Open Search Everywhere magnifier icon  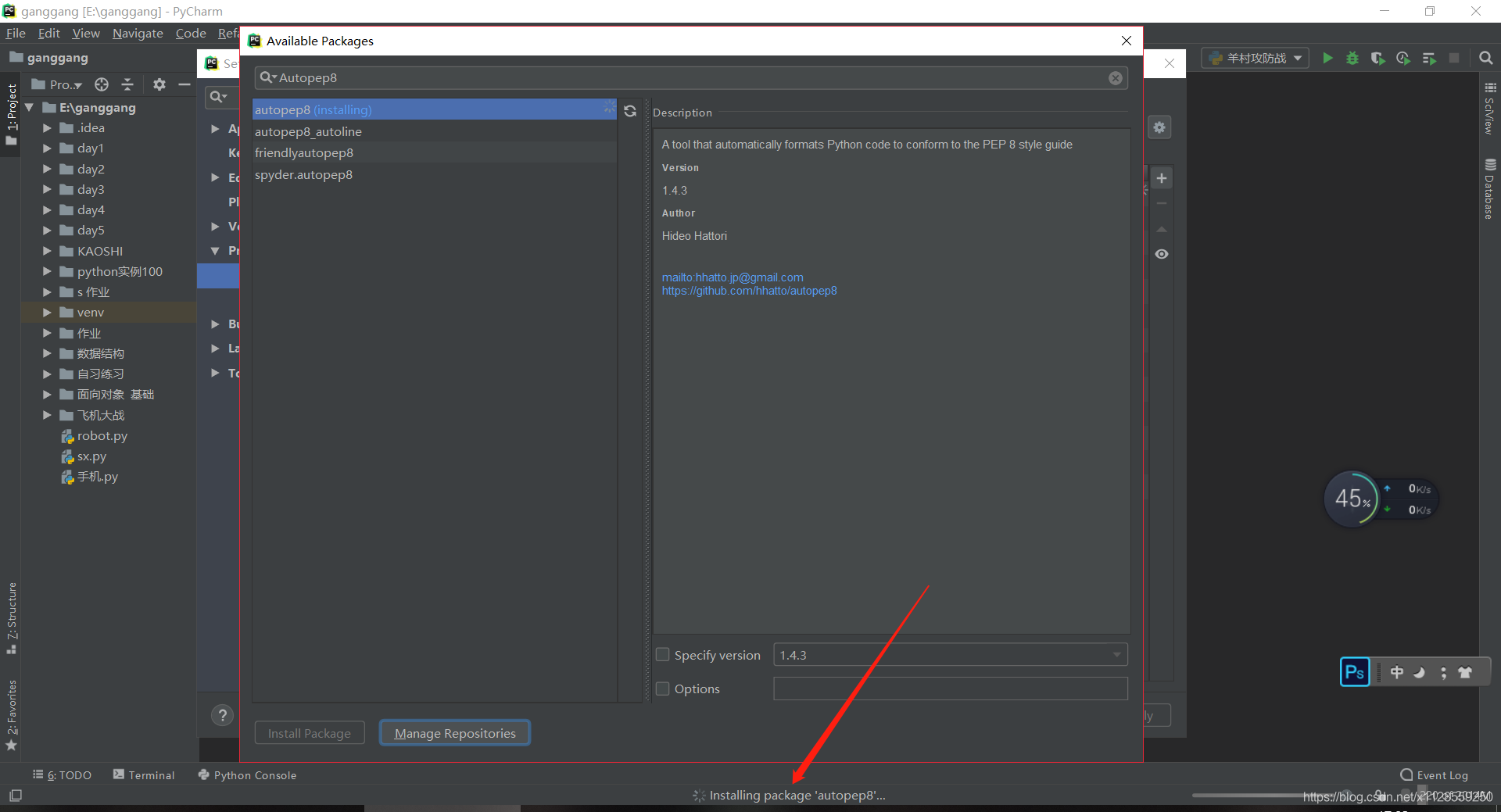(1486, 58)
